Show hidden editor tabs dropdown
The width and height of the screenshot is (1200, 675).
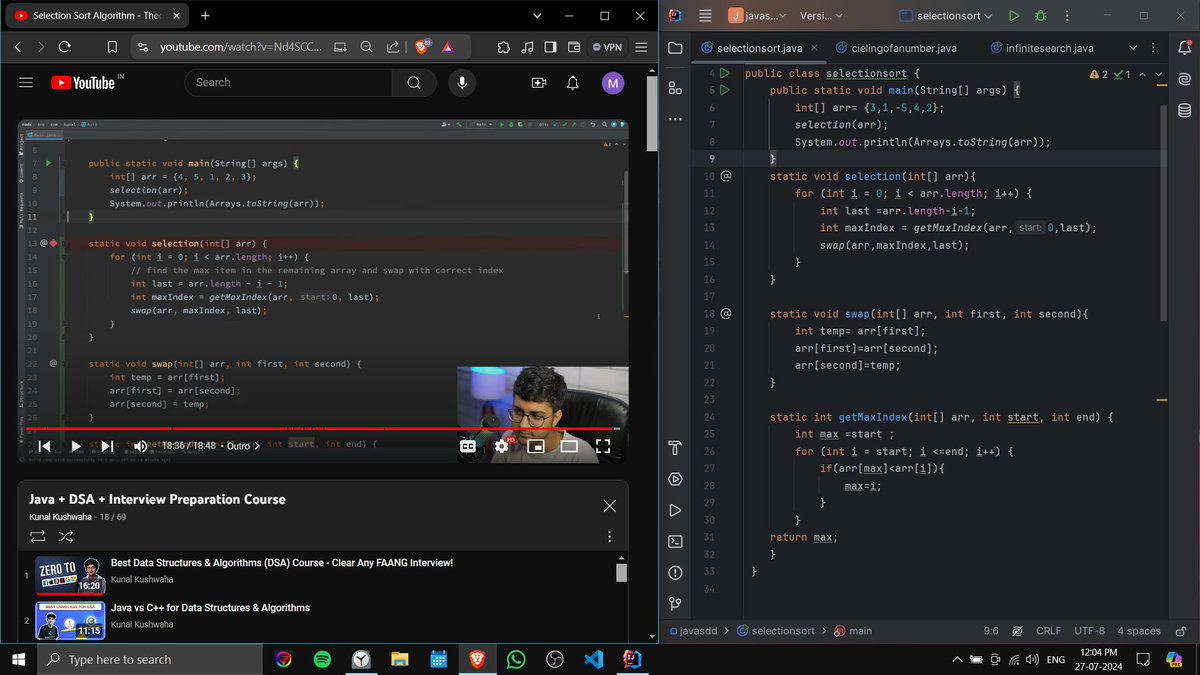1133,48
